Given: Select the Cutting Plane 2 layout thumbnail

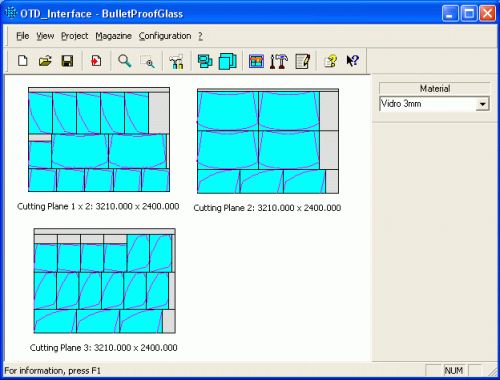Looking at the screenshot, I should (268, 141).
